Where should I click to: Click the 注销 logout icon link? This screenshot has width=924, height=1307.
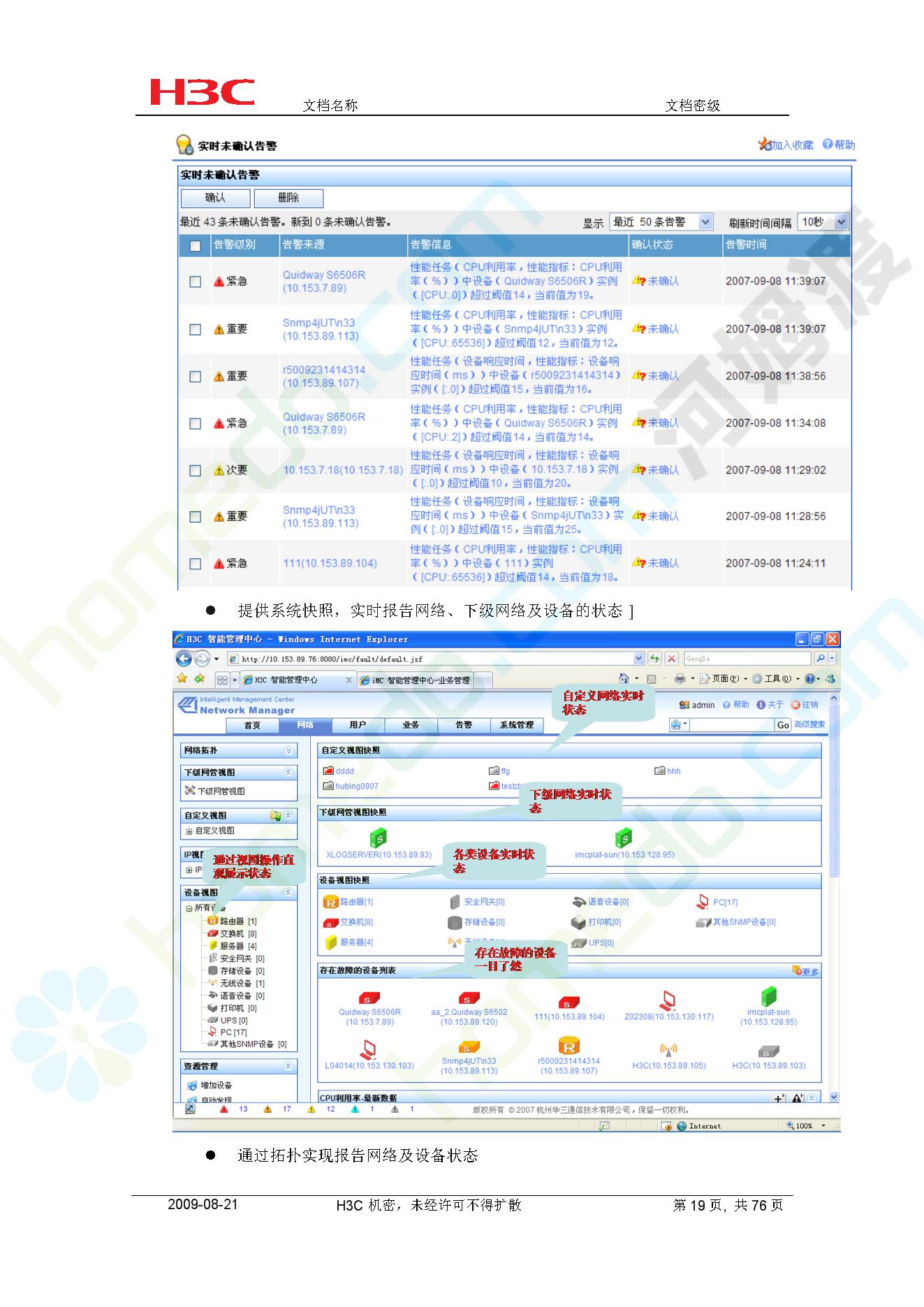click(x=804, y=705)
